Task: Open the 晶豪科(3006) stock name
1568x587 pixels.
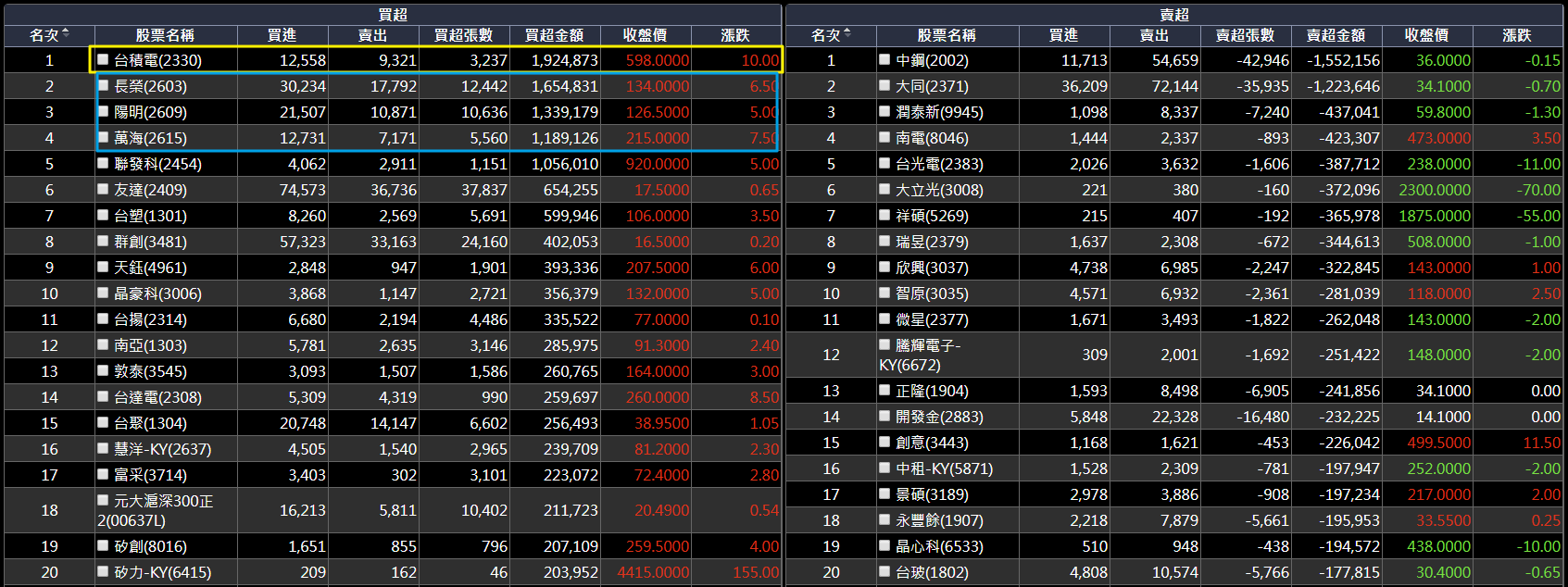Action: pos(157,293)
